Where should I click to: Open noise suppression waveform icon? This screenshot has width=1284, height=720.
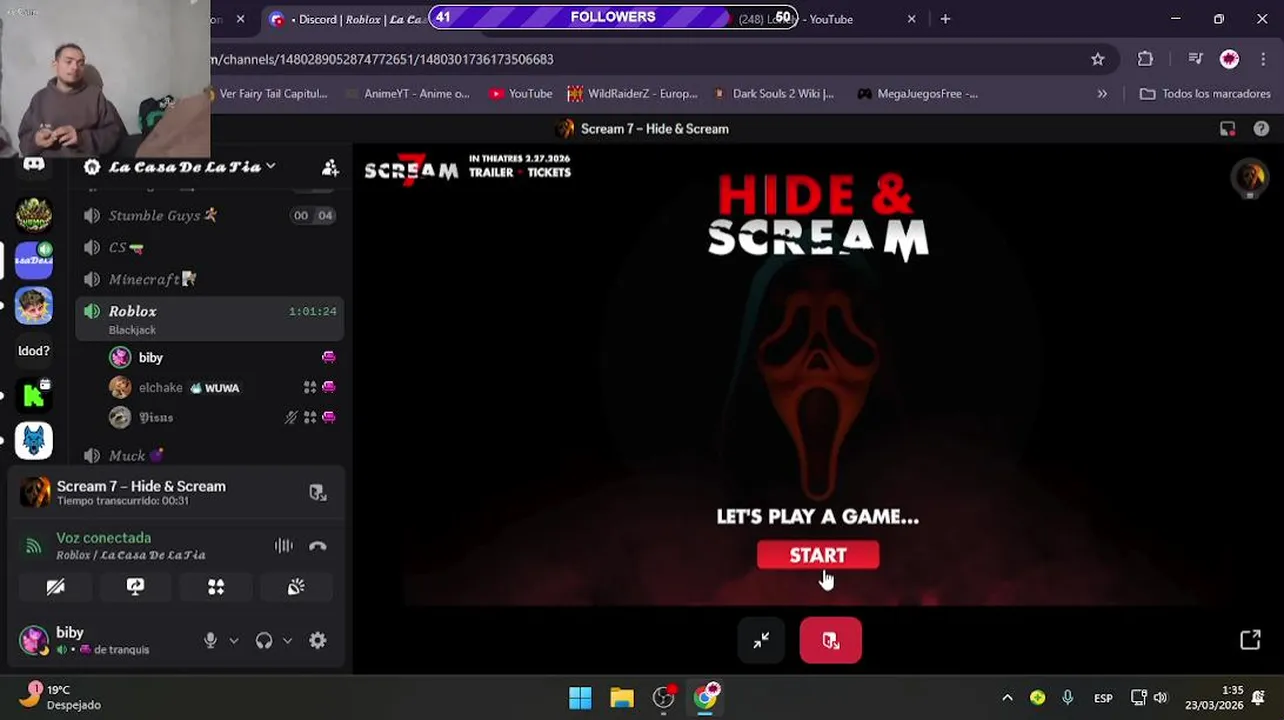click(284, 546)
